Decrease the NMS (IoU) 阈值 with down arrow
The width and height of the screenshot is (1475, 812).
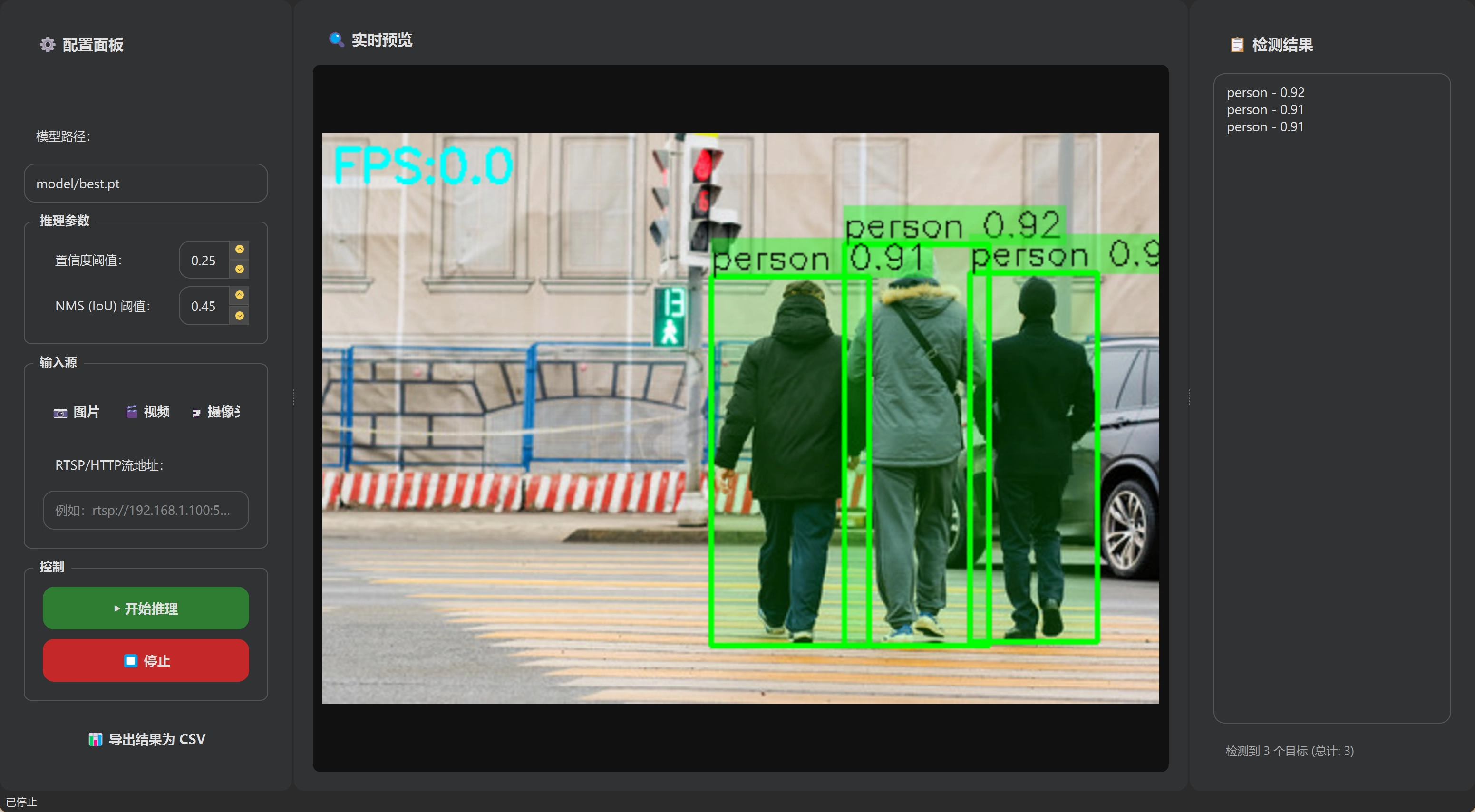pos(239,316)
